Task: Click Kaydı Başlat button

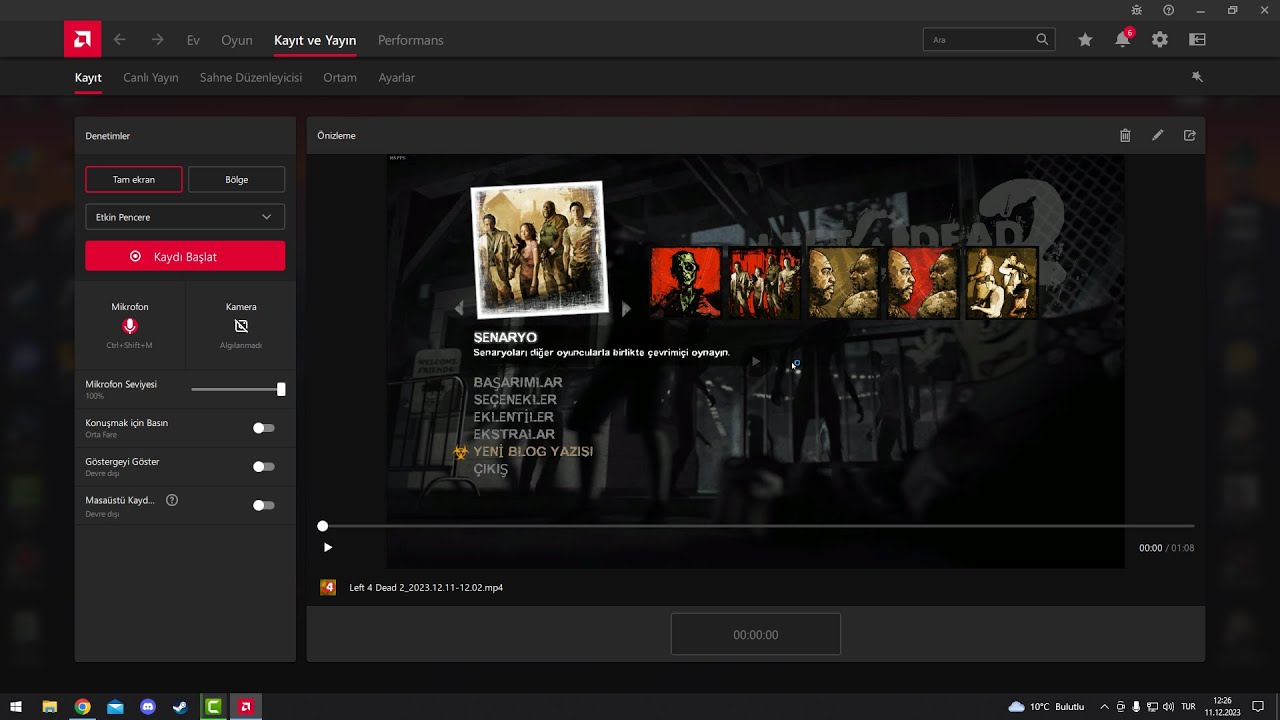Action: (x=185, y=256)
